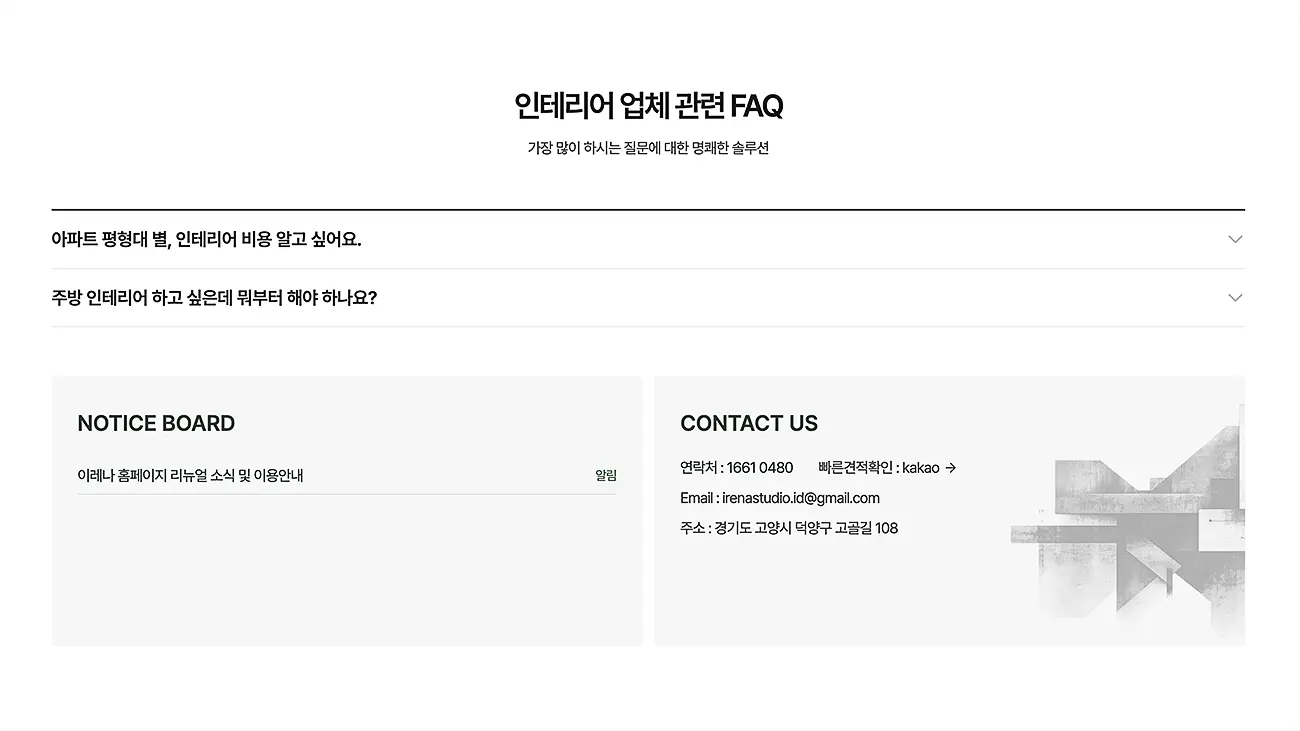
Task: Open the kakao quick estimate link
Action: (x=921, y=468)
